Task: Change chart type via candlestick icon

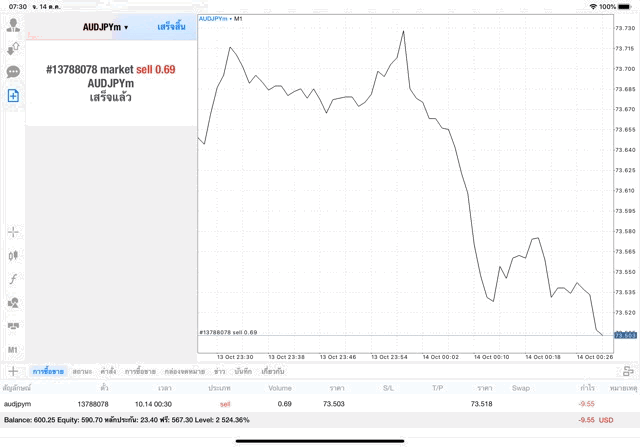Action: pyautogui.click(x=14, y=255)
